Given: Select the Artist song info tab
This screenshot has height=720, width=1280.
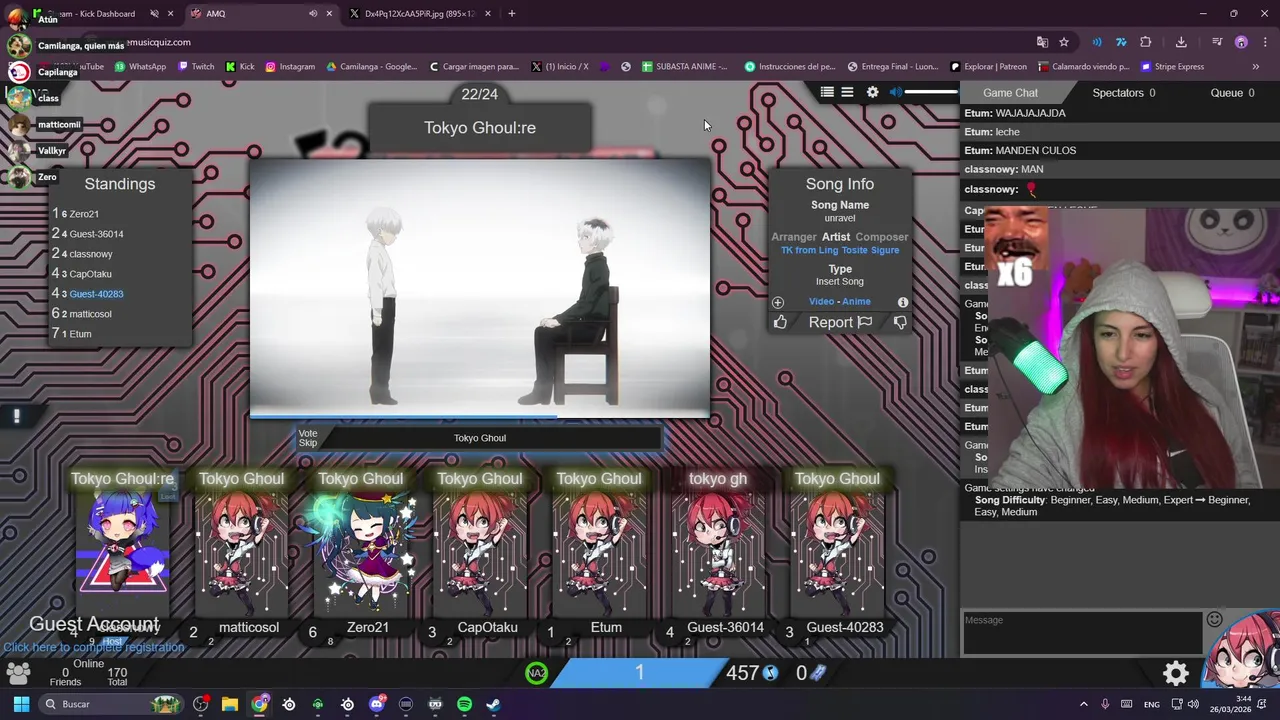Looking at the screenshot, I should coord(836,237).
